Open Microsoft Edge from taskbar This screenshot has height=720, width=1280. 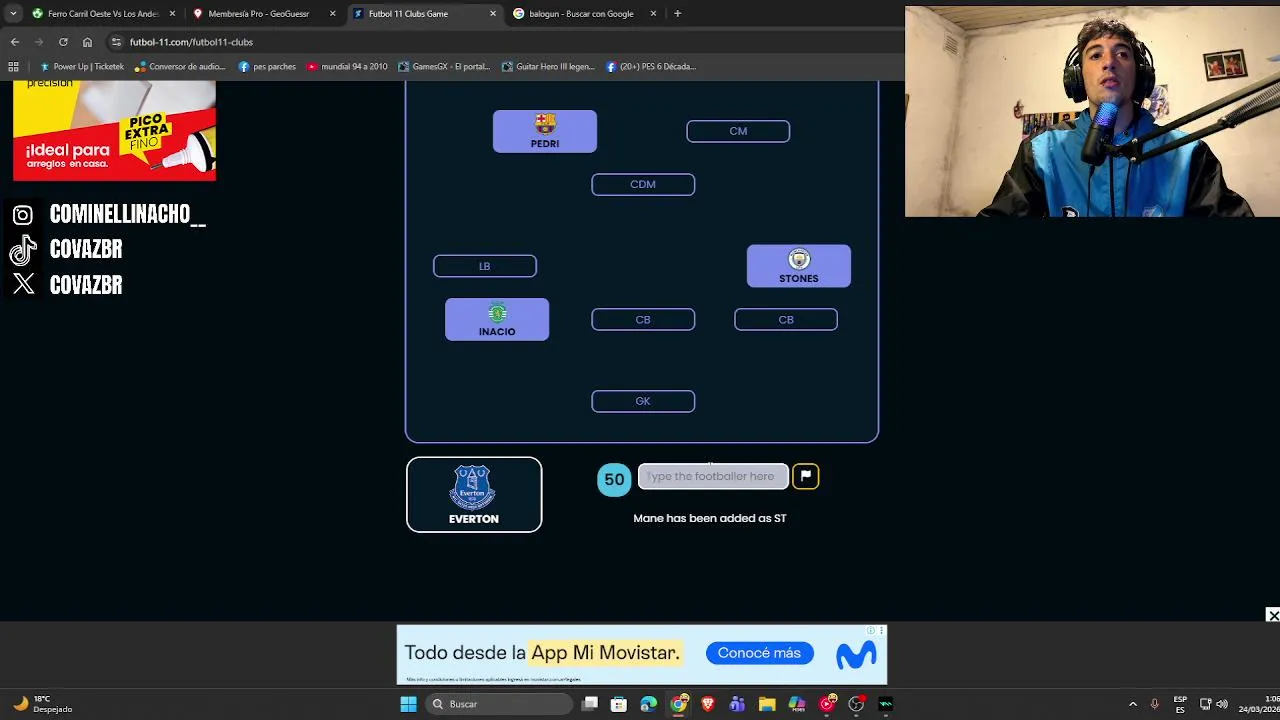pyautogui.click(x=648, y=704)
